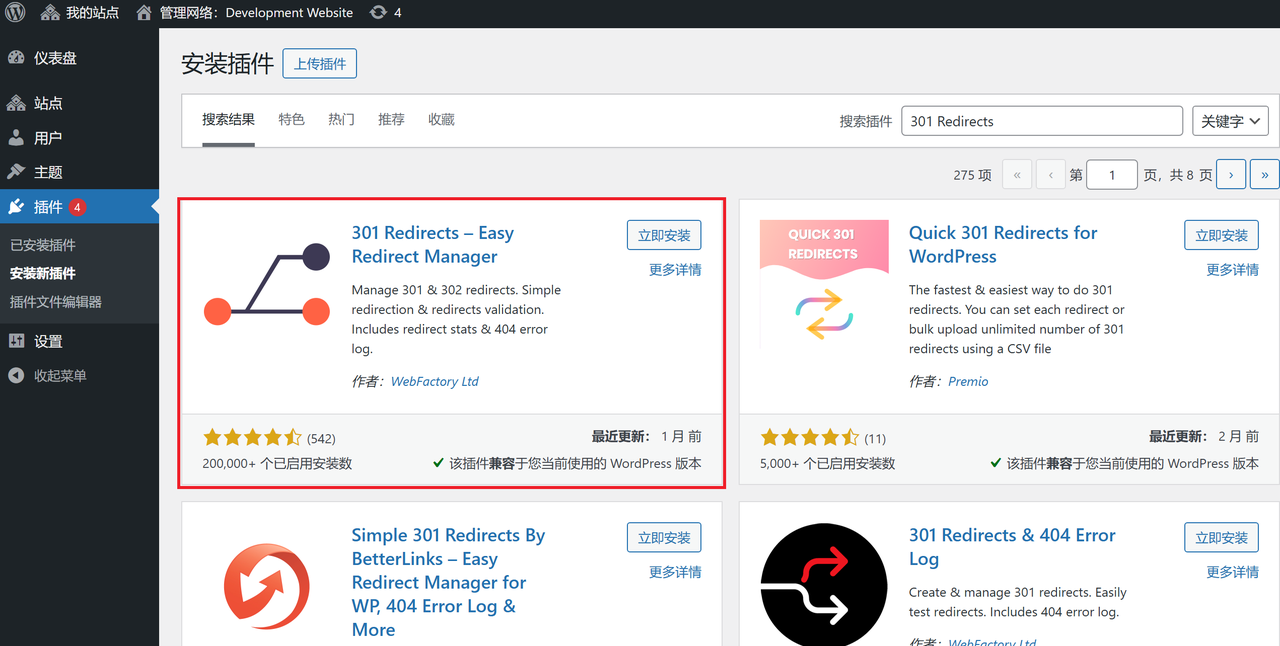Click the current page number field
Viewport: 1280px width, 646px height.
pyautogui.click(x=1112, y=174)
